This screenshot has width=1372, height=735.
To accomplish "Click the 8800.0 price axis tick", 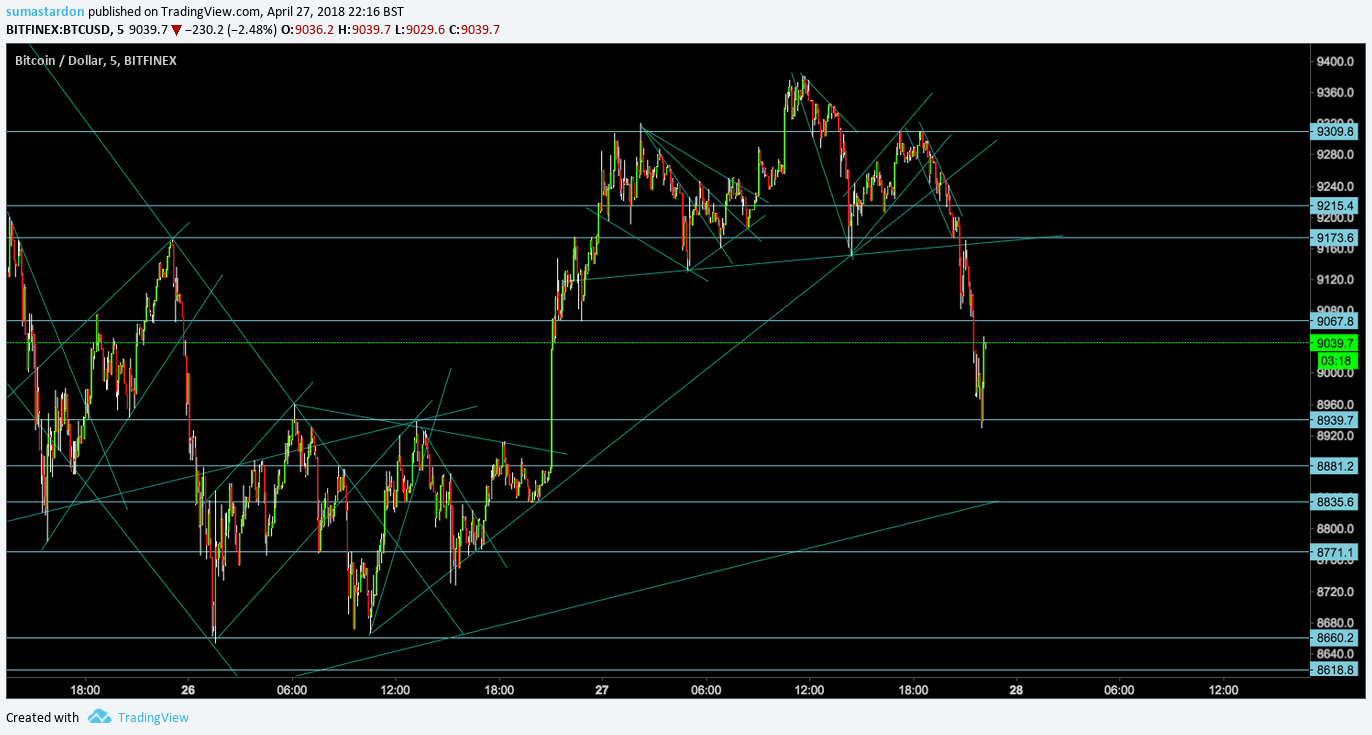I will 1336,529.
